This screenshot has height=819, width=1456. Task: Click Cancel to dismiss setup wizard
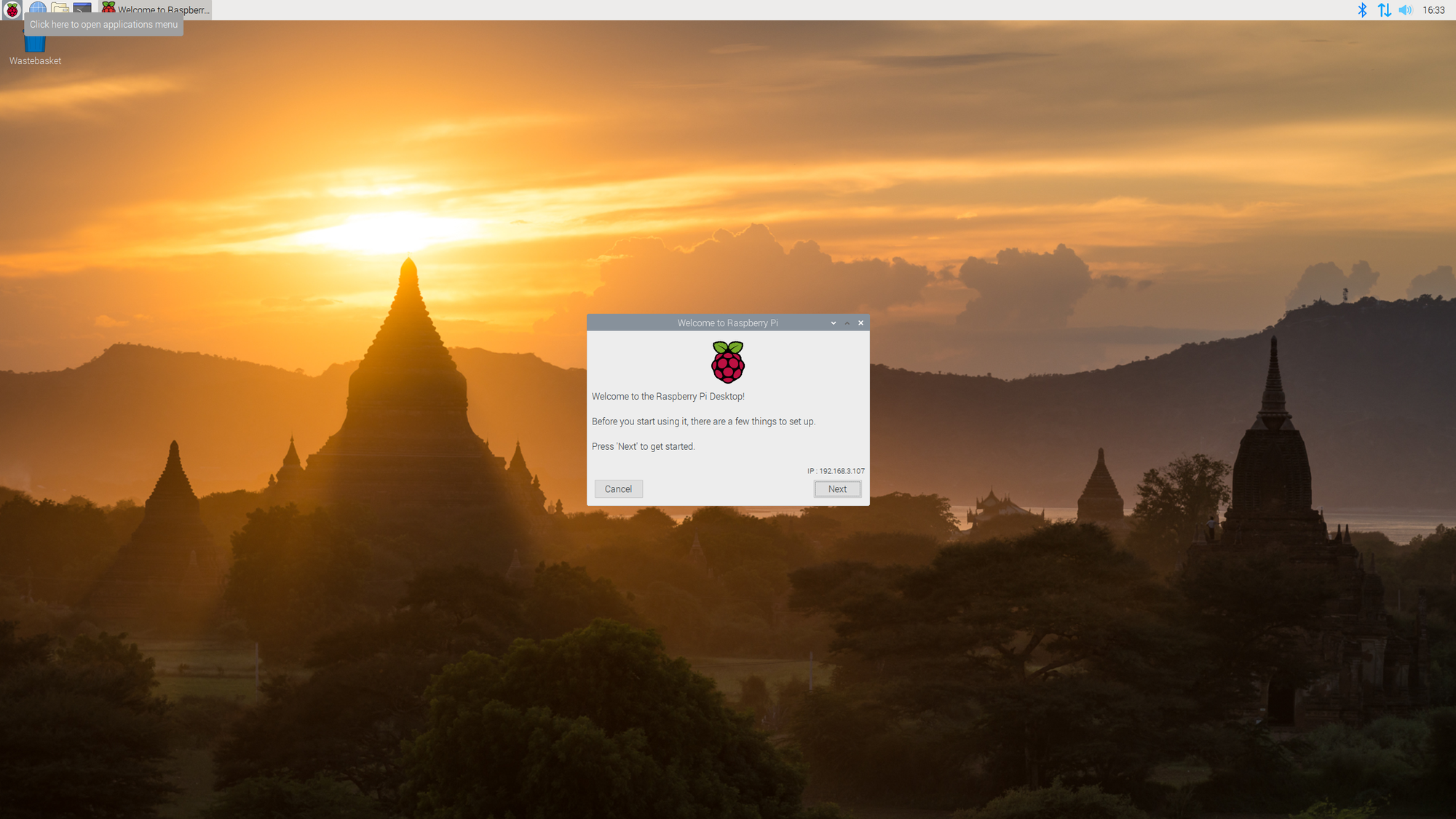coord(618,489)
